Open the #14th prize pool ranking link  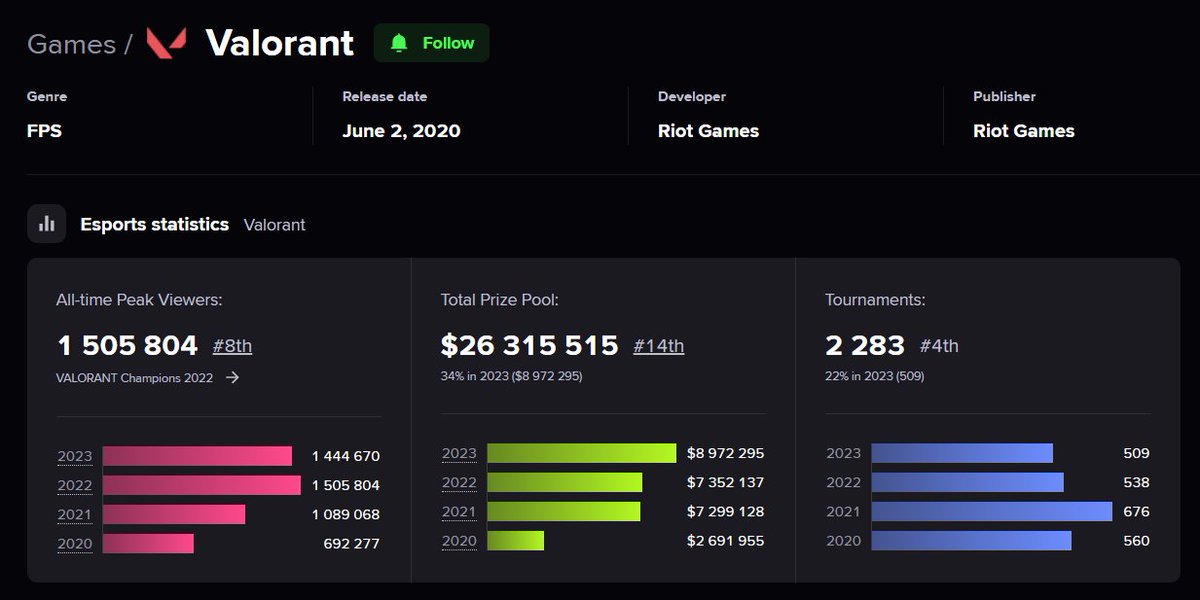pyautogui.click(x=659, y=346)
